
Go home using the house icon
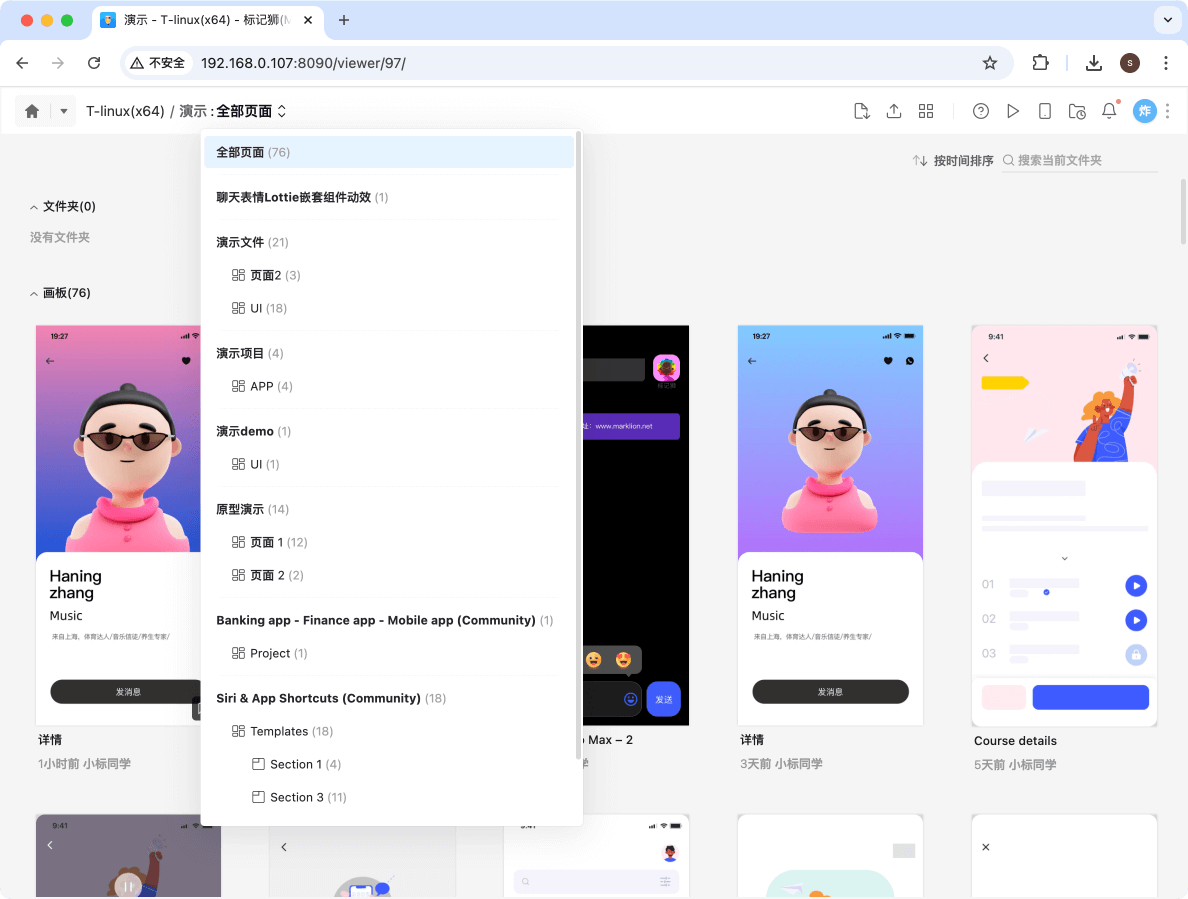pyautogui.click(x=31, y=111)
